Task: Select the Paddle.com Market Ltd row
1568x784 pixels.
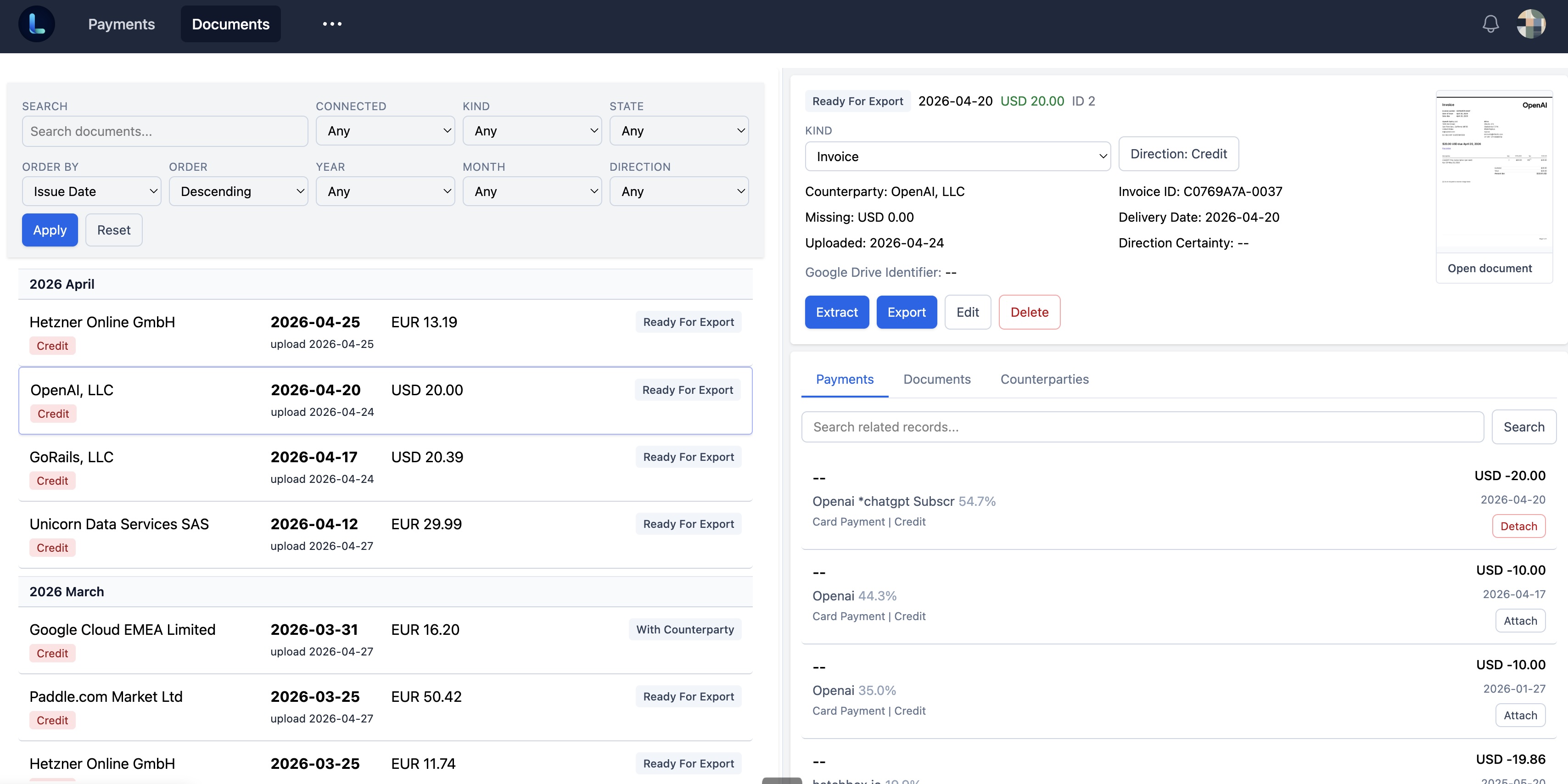Action: point(385,707)
